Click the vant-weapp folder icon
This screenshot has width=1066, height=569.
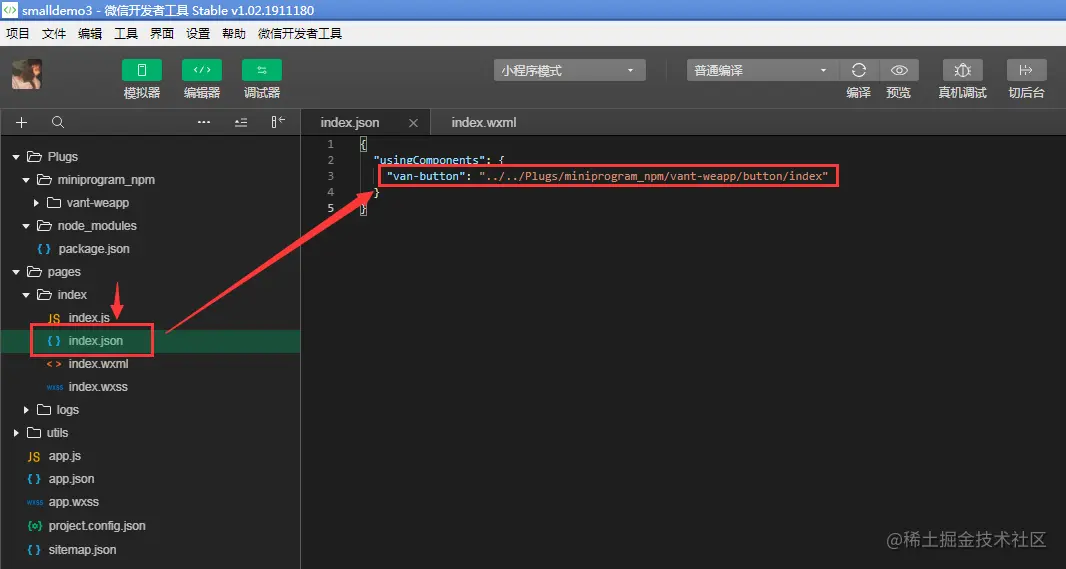click(54, 203)
